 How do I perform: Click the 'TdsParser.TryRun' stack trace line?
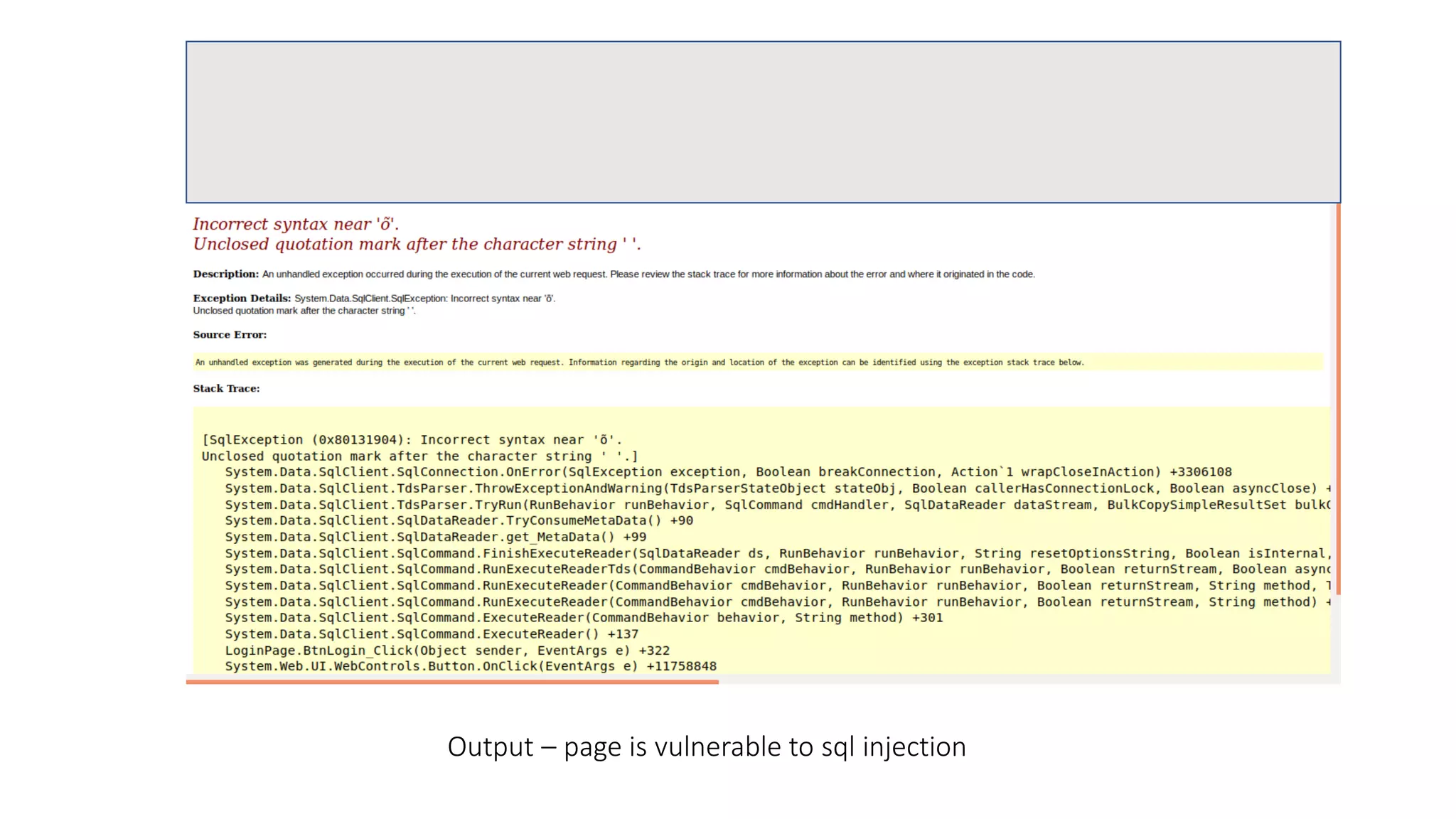778,505
